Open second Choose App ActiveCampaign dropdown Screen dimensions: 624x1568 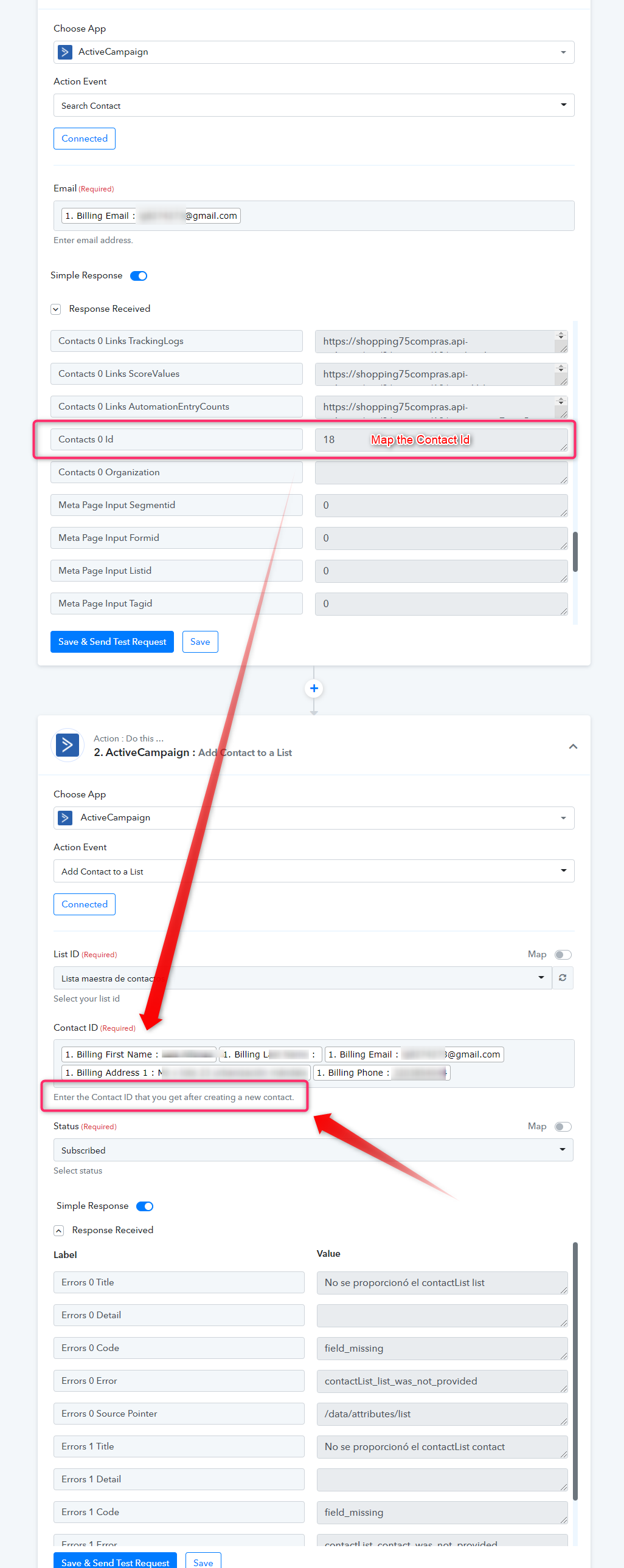click(314, 818)
